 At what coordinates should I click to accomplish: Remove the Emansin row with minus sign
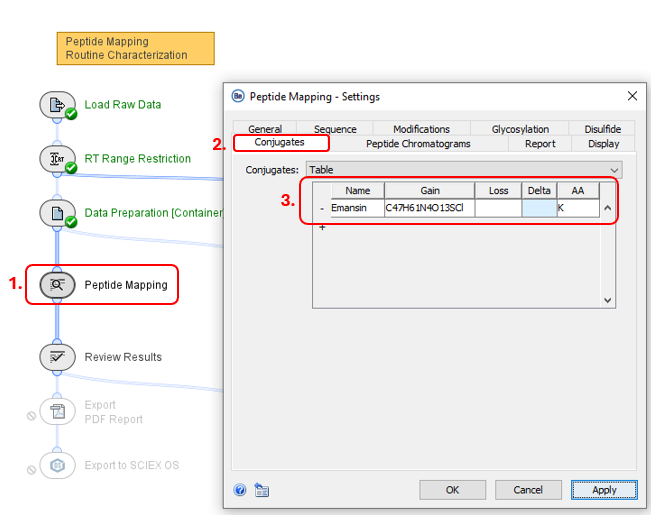[321, 209]
